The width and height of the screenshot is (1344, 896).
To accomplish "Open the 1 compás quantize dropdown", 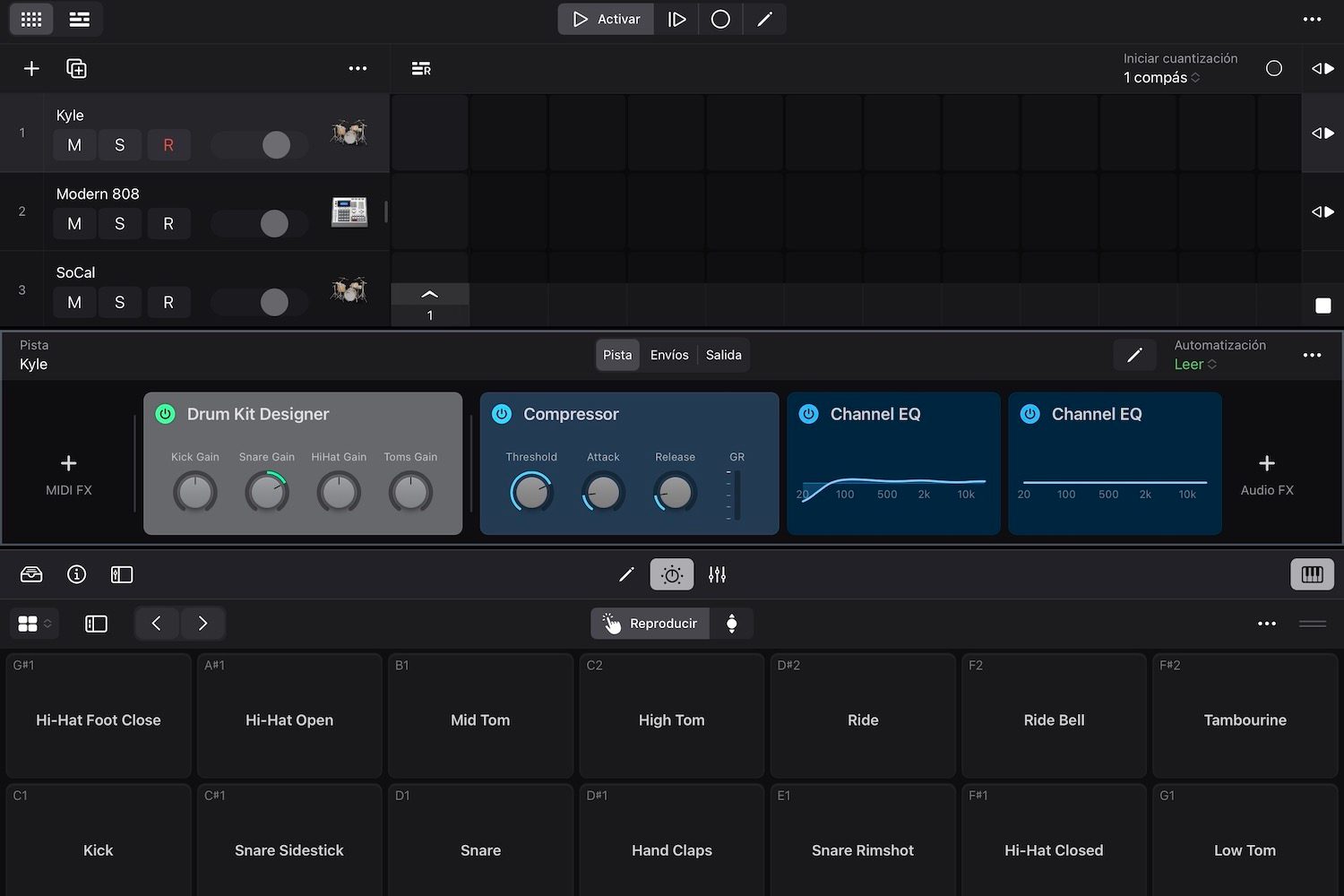I will click(1160, 77).
